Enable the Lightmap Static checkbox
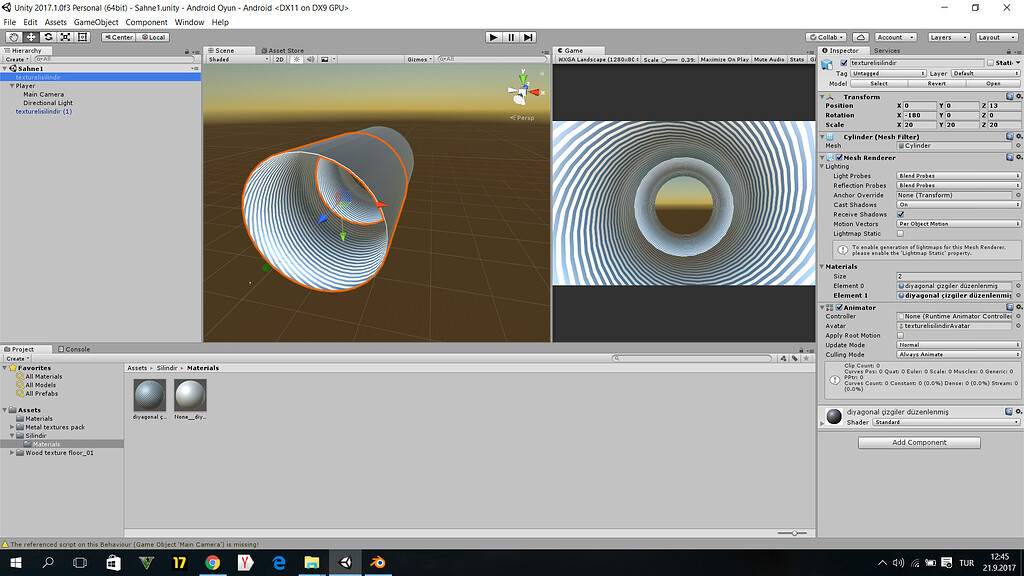 900,233
